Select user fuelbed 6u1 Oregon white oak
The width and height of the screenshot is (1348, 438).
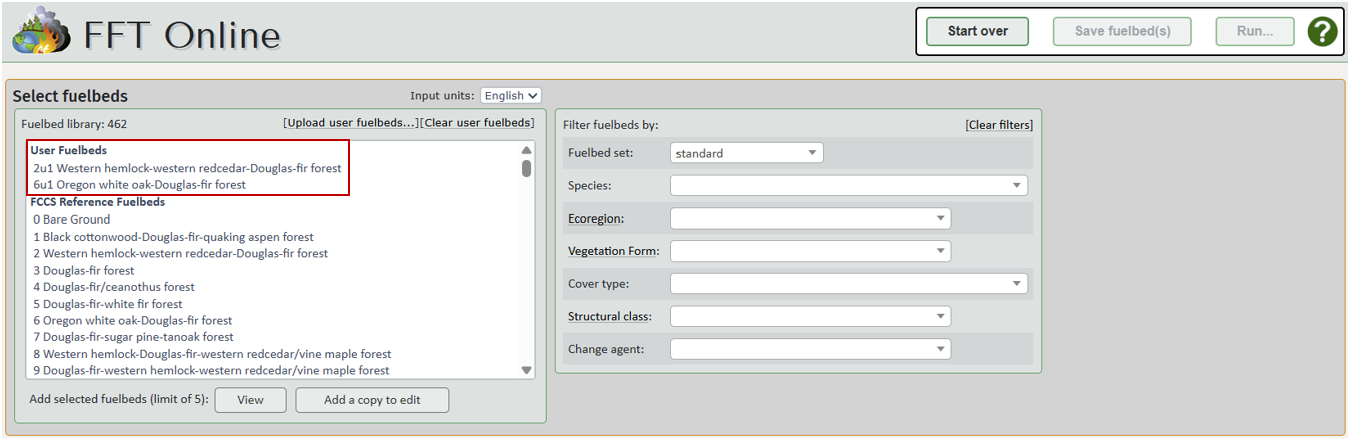139,185
